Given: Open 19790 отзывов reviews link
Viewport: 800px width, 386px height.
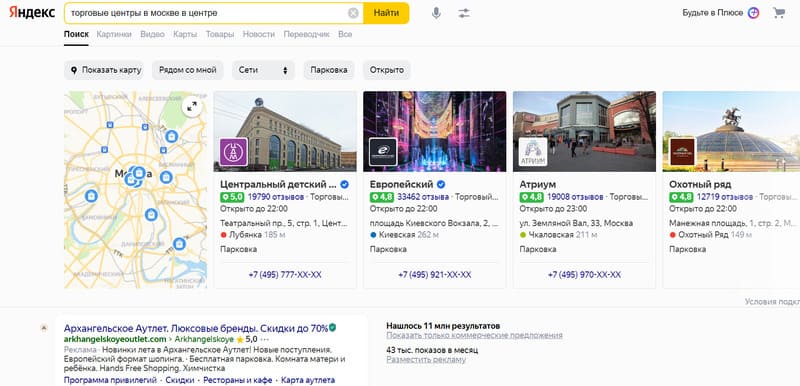Looking at the screenshot, I should click(276, 197).
